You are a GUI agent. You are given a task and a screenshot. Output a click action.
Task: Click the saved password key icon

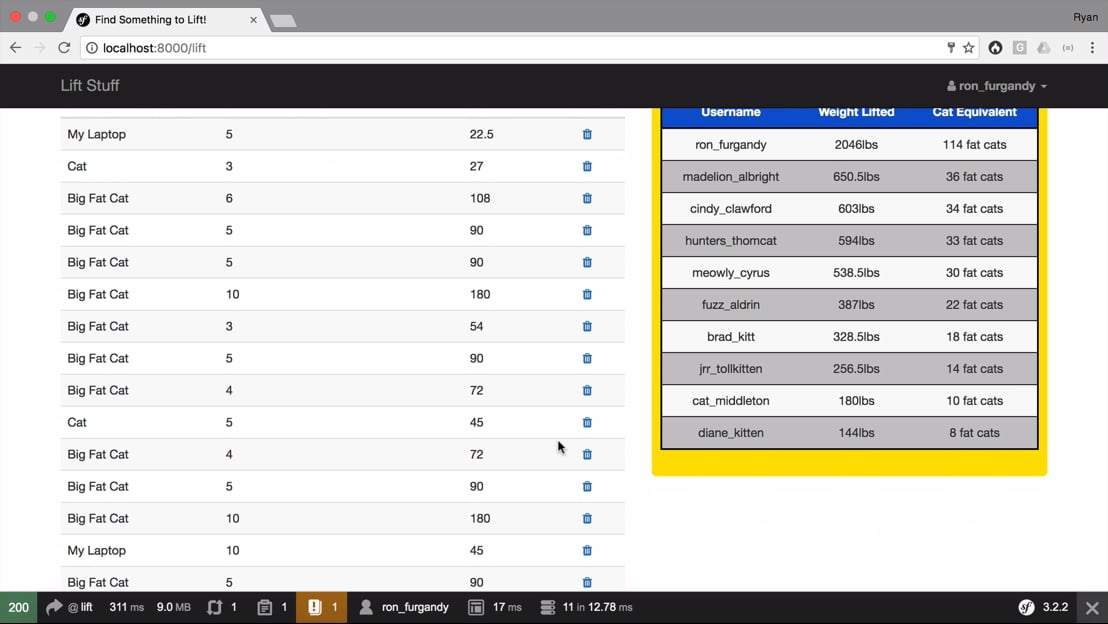pos(951,47)
